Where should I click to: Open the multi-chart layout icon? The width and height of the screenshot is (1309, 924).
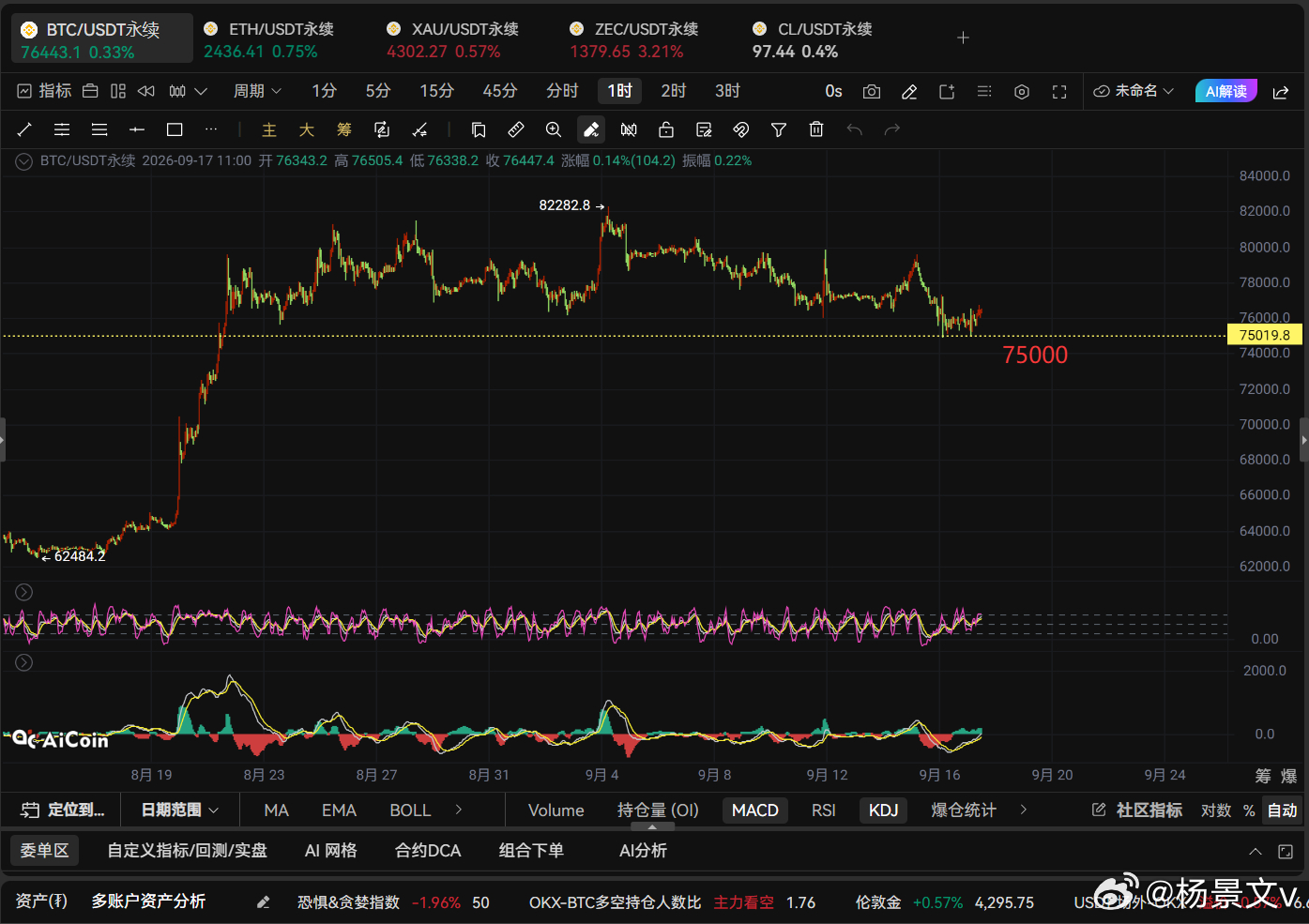point(118,91)
